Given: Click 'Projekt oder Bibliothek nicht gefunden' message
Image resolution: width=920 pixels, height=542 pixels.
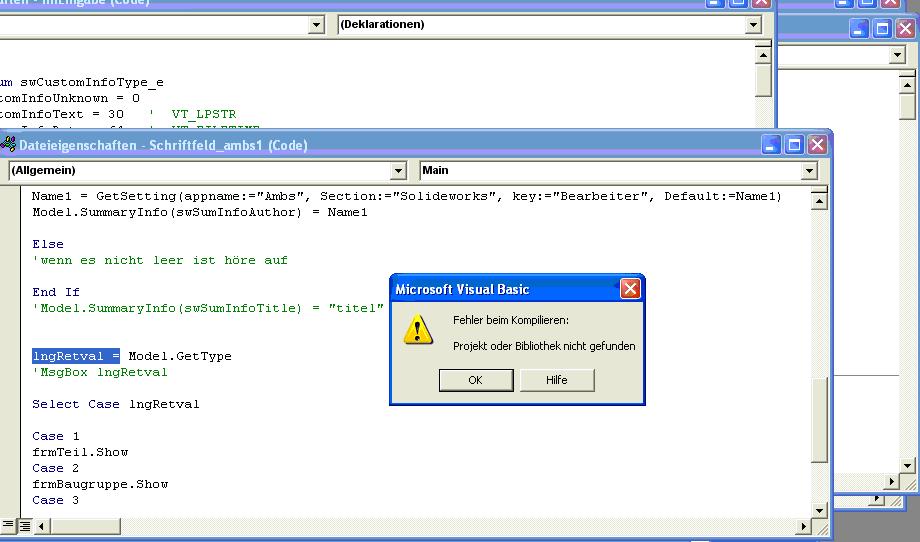Looking at the screenshot, I should tap(544, 346).
